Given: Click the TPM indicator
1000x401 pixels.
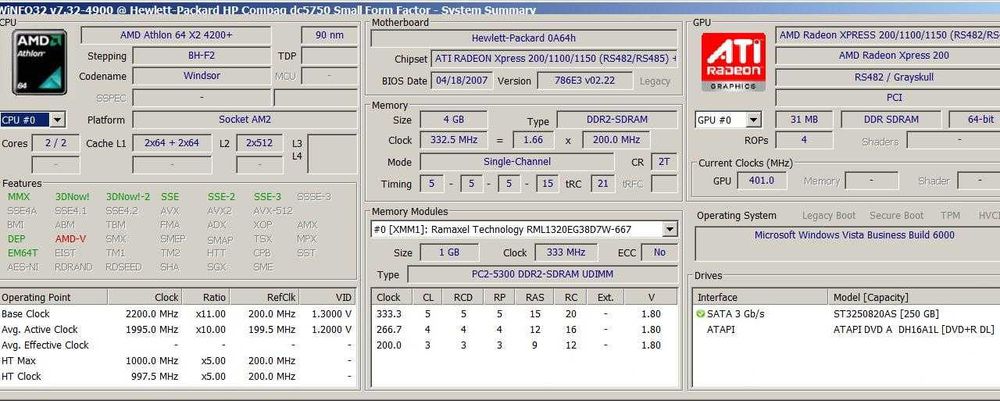Looking at the screenshot, I should 950,215.
